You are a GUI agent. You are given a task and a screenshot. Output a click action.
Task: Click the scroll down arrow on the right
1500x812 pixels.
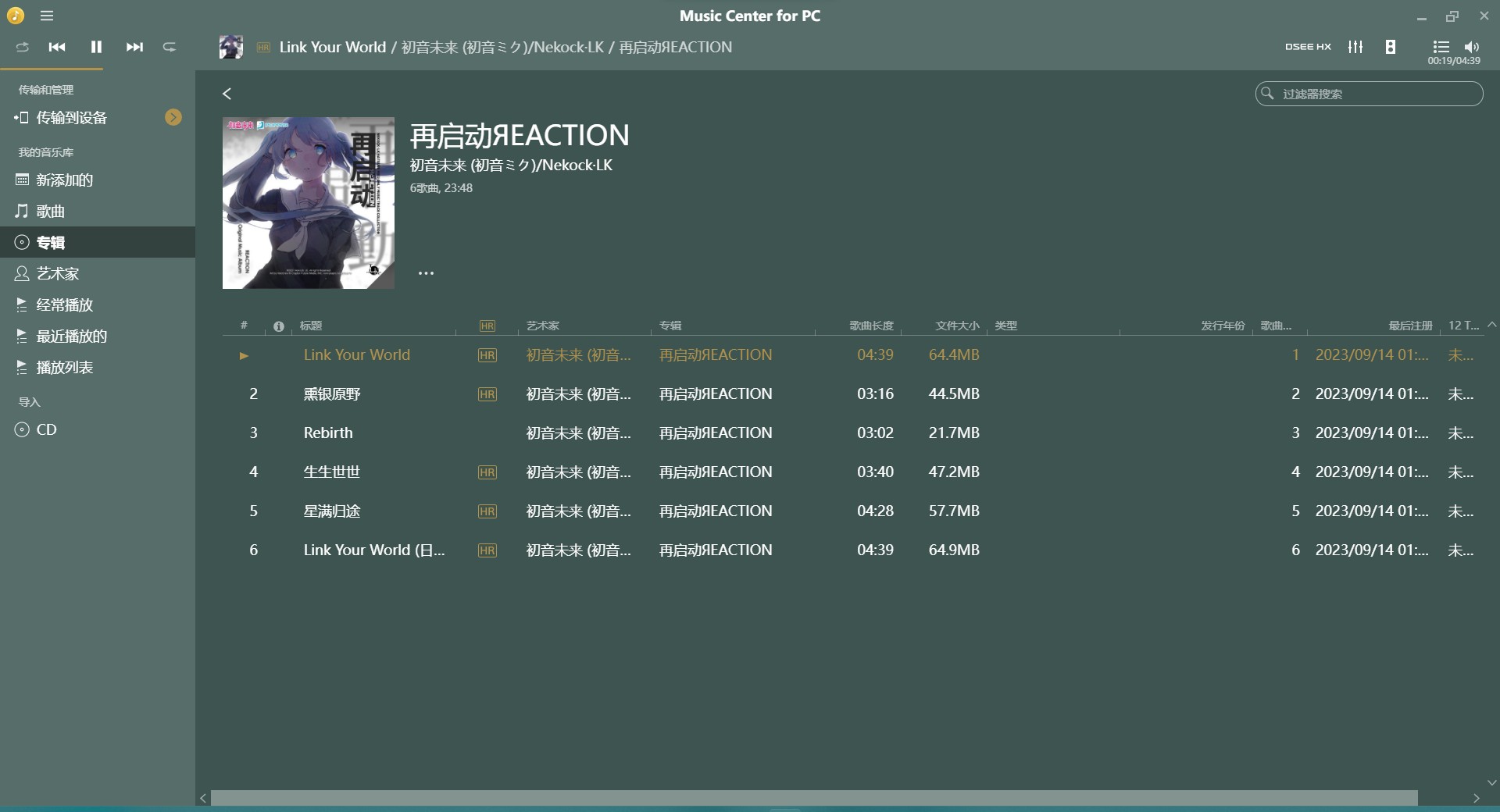(x=1491, y=782)
